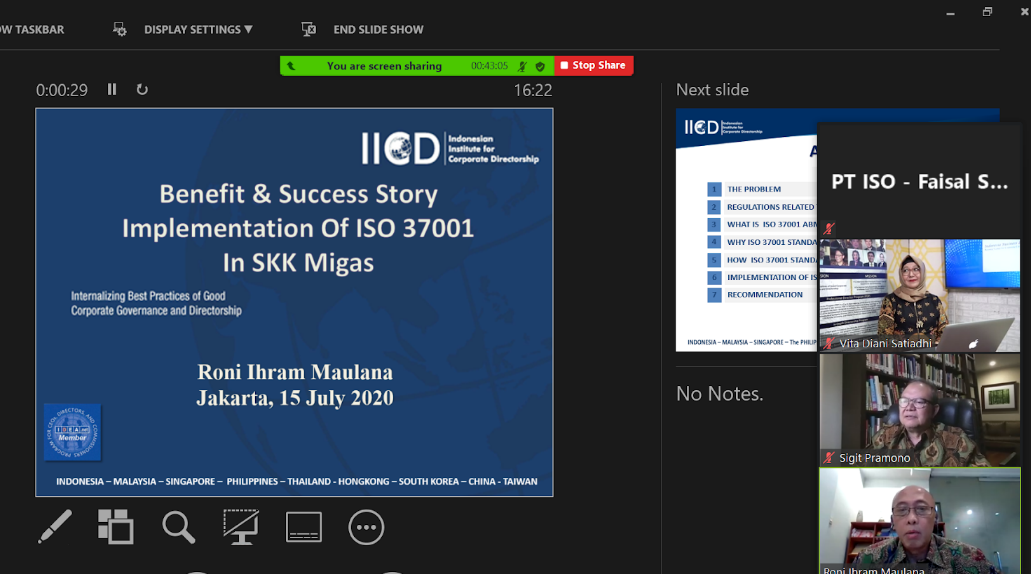
Task: Click muted mic icon on PT ISO tile
Action: pyautogui.click(x=829, y=229)
